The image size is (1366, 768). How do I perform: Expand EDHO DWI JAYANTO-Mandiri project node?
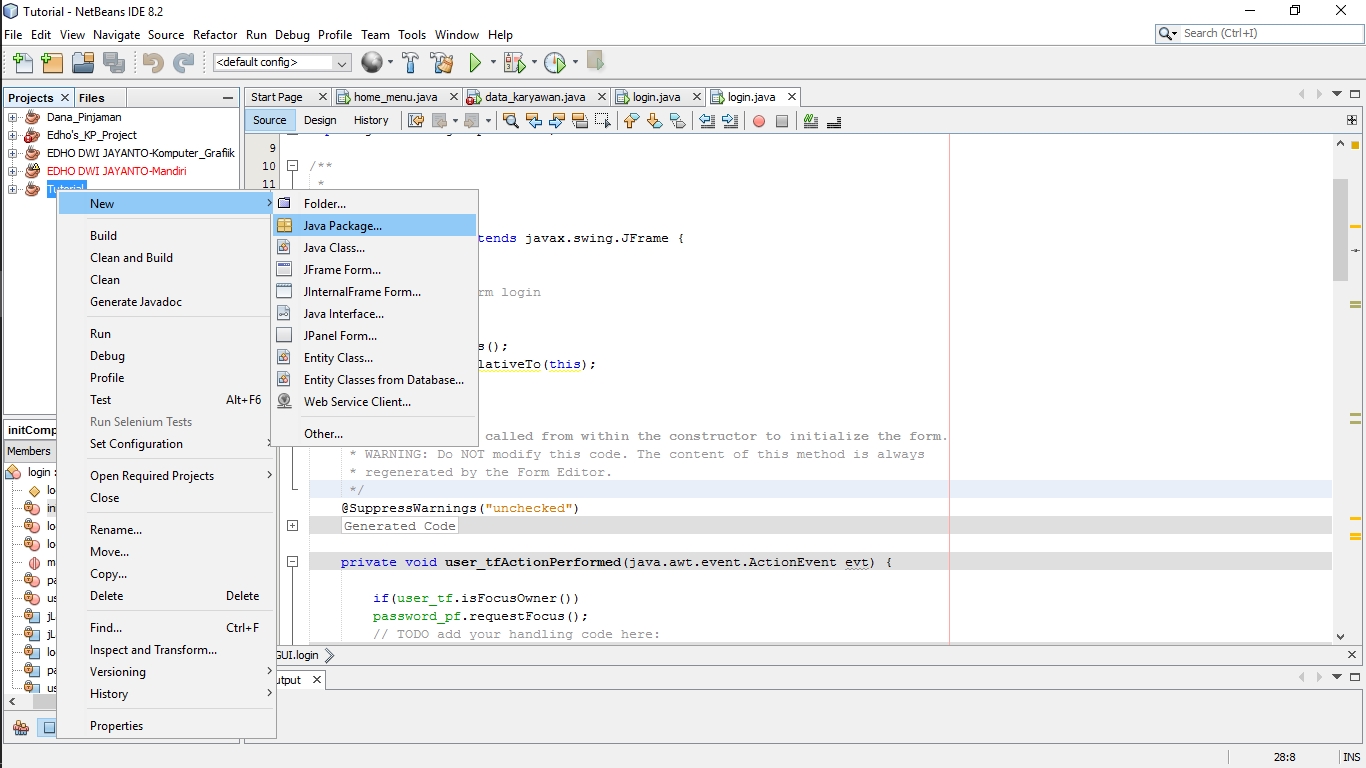(x=13, y=171)
